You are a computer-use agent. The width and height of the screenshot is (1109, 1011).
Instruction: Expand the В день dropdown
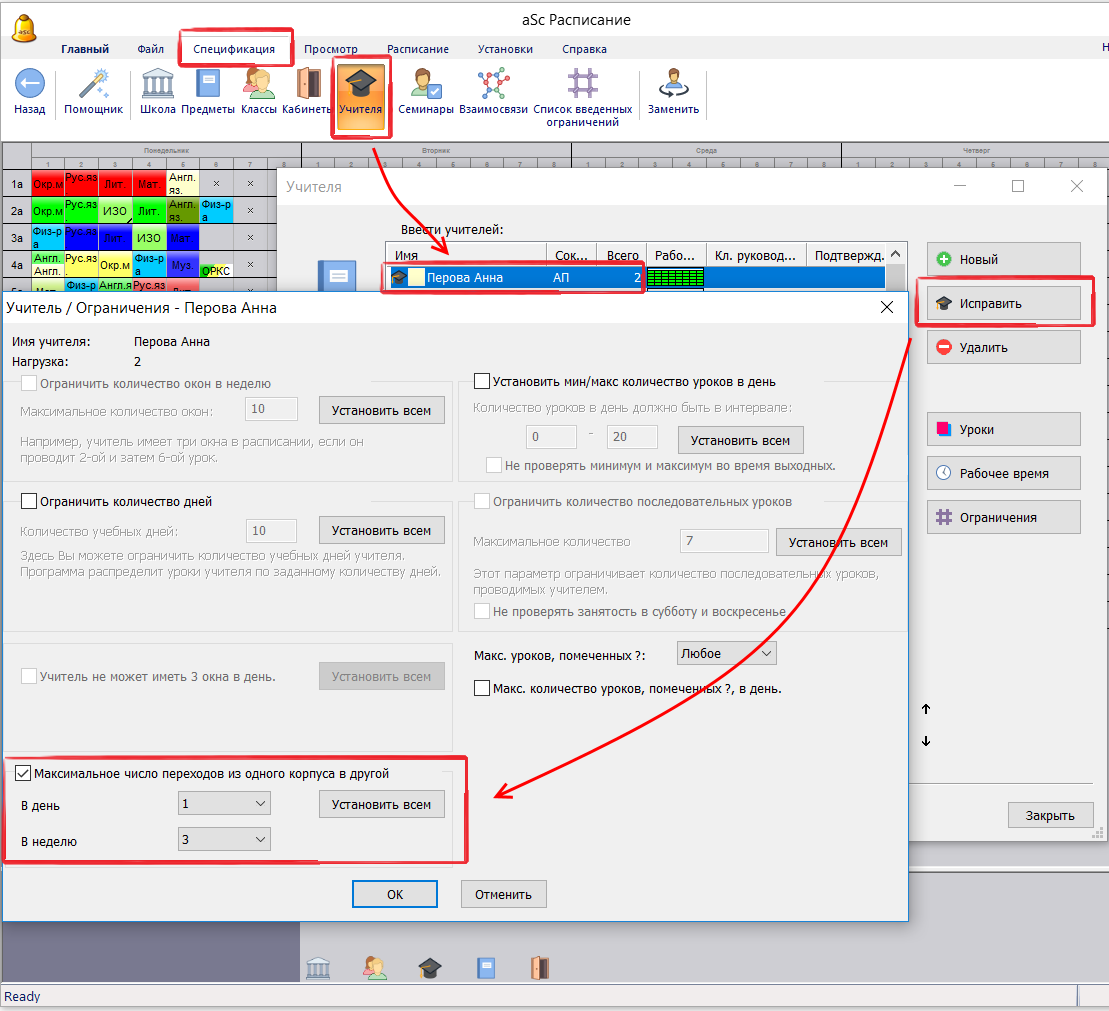tap(224, 804)
